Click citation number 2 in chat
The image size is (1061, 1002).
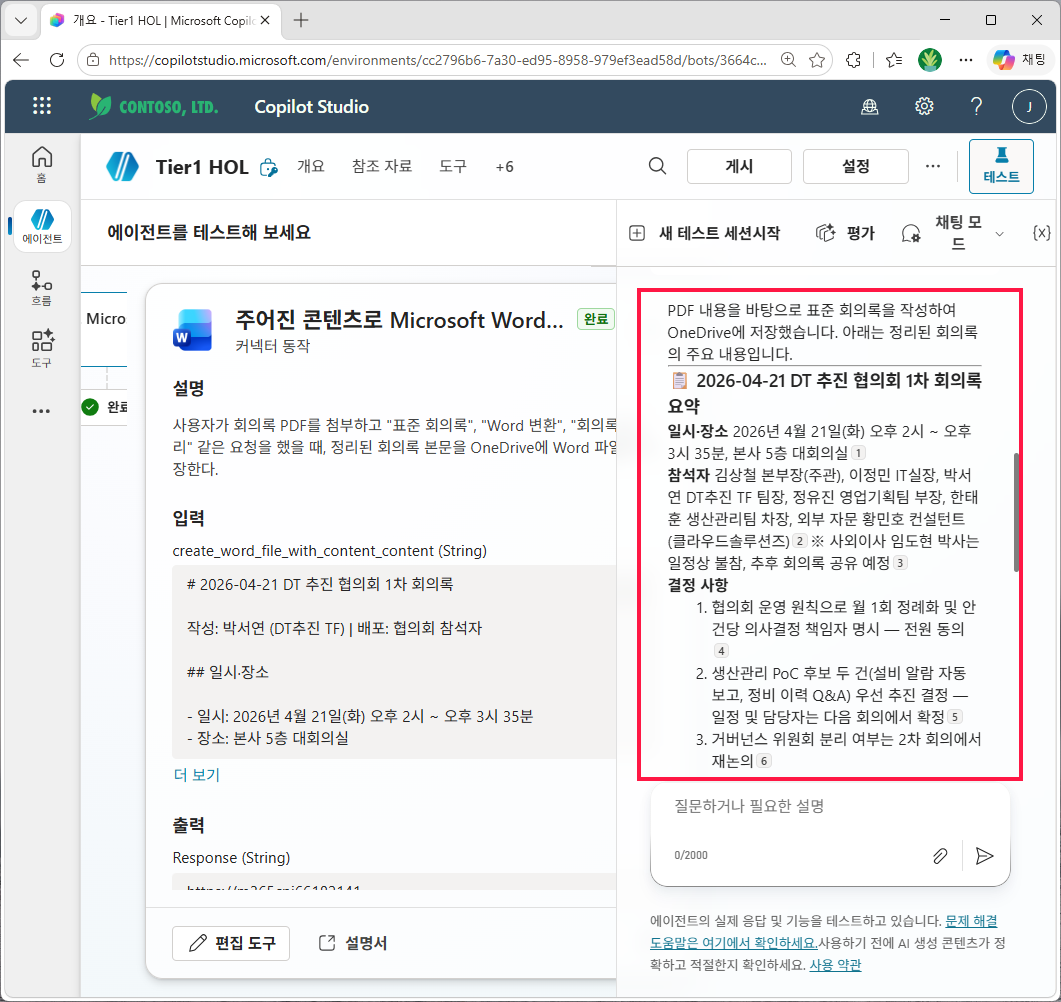(x=800, y=541)
